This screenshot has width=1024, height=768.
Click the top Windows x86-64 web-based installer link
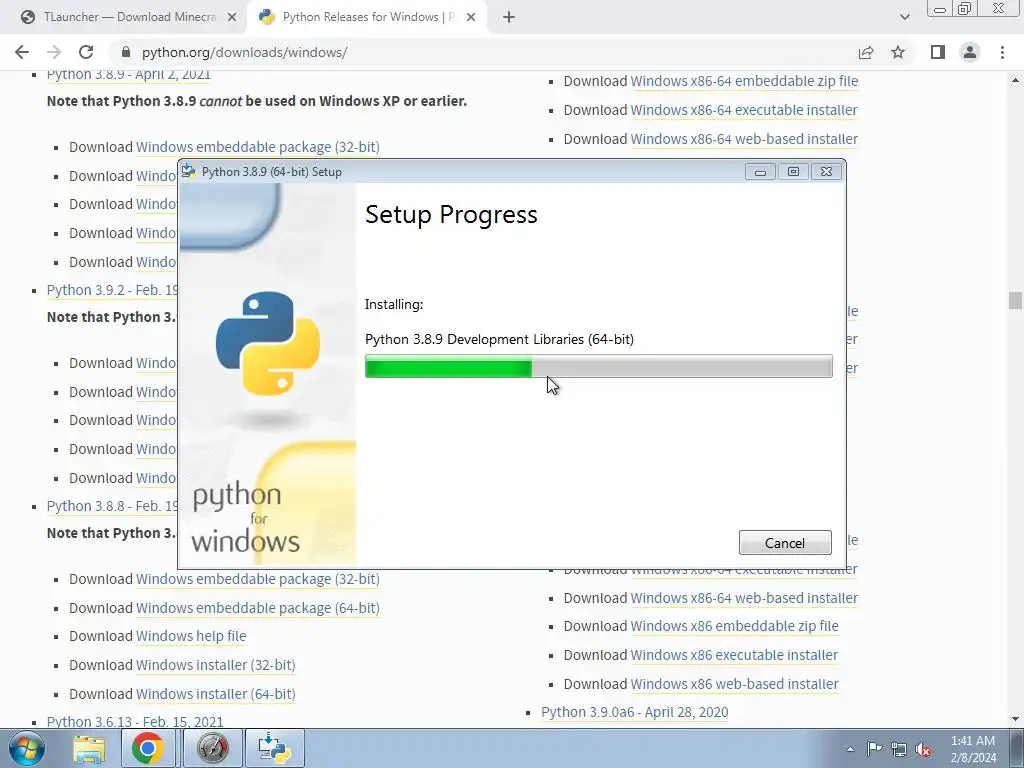pos(744,139)
